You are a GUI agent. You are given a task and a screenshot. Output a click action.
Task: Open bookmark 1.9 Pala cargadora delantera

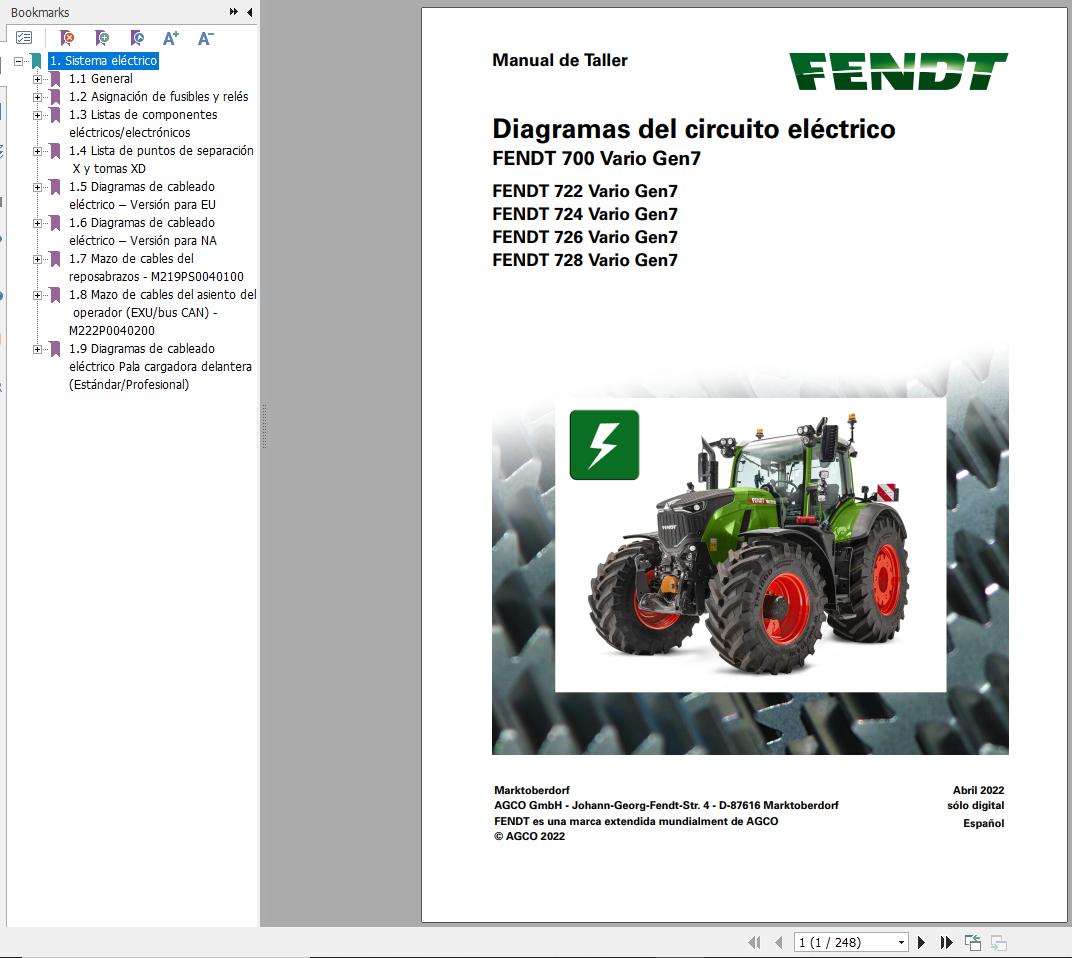pos(160,367)
